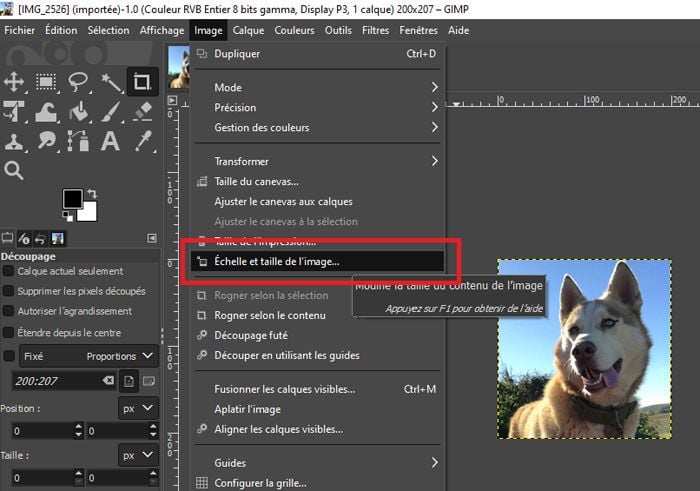700x491 pixels.
Task: Open the Tool Options tab icon
Action: point(7,238)
